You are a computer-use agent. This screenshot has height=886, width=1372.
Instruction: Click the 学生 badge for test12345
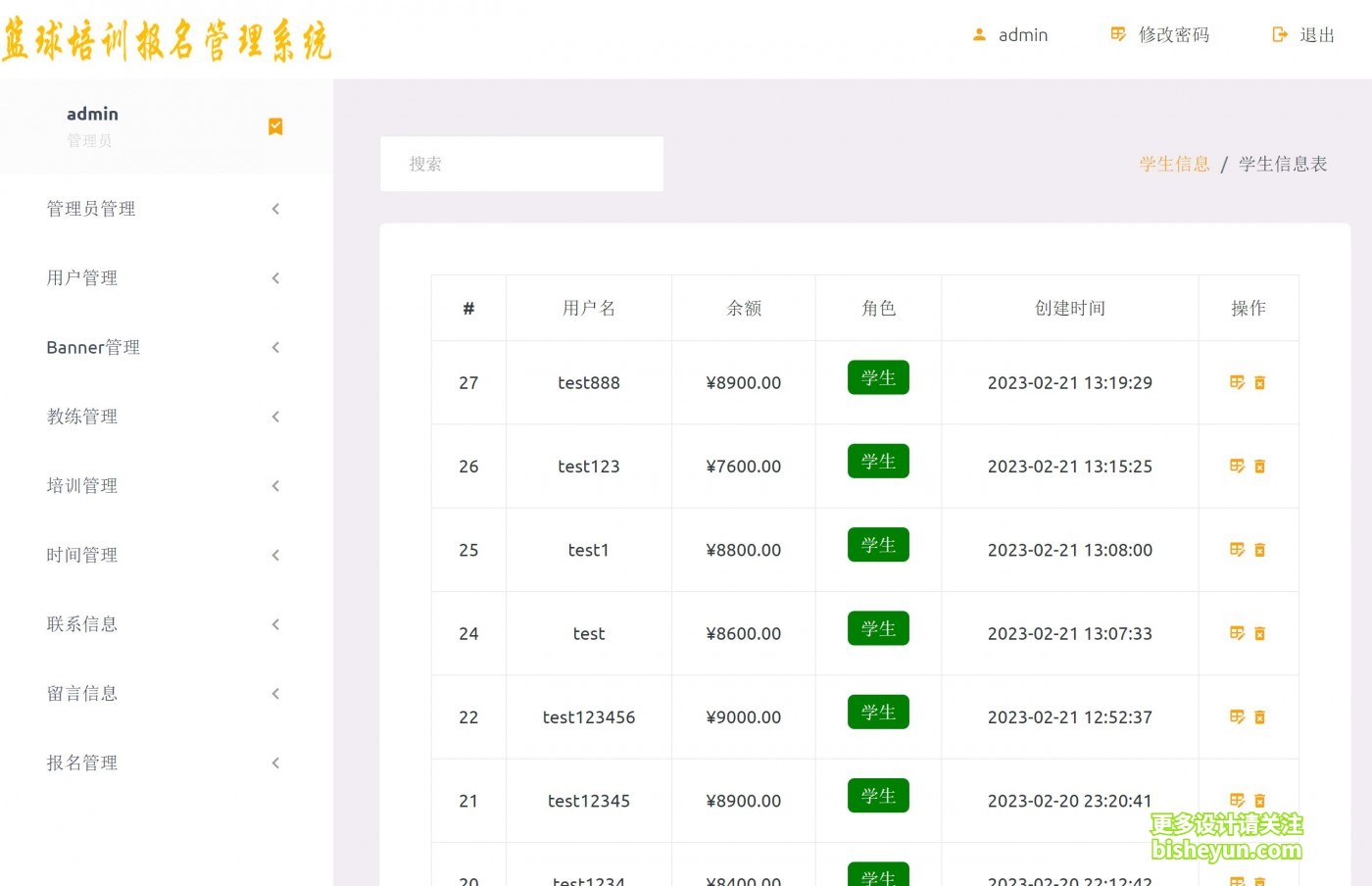878,796
